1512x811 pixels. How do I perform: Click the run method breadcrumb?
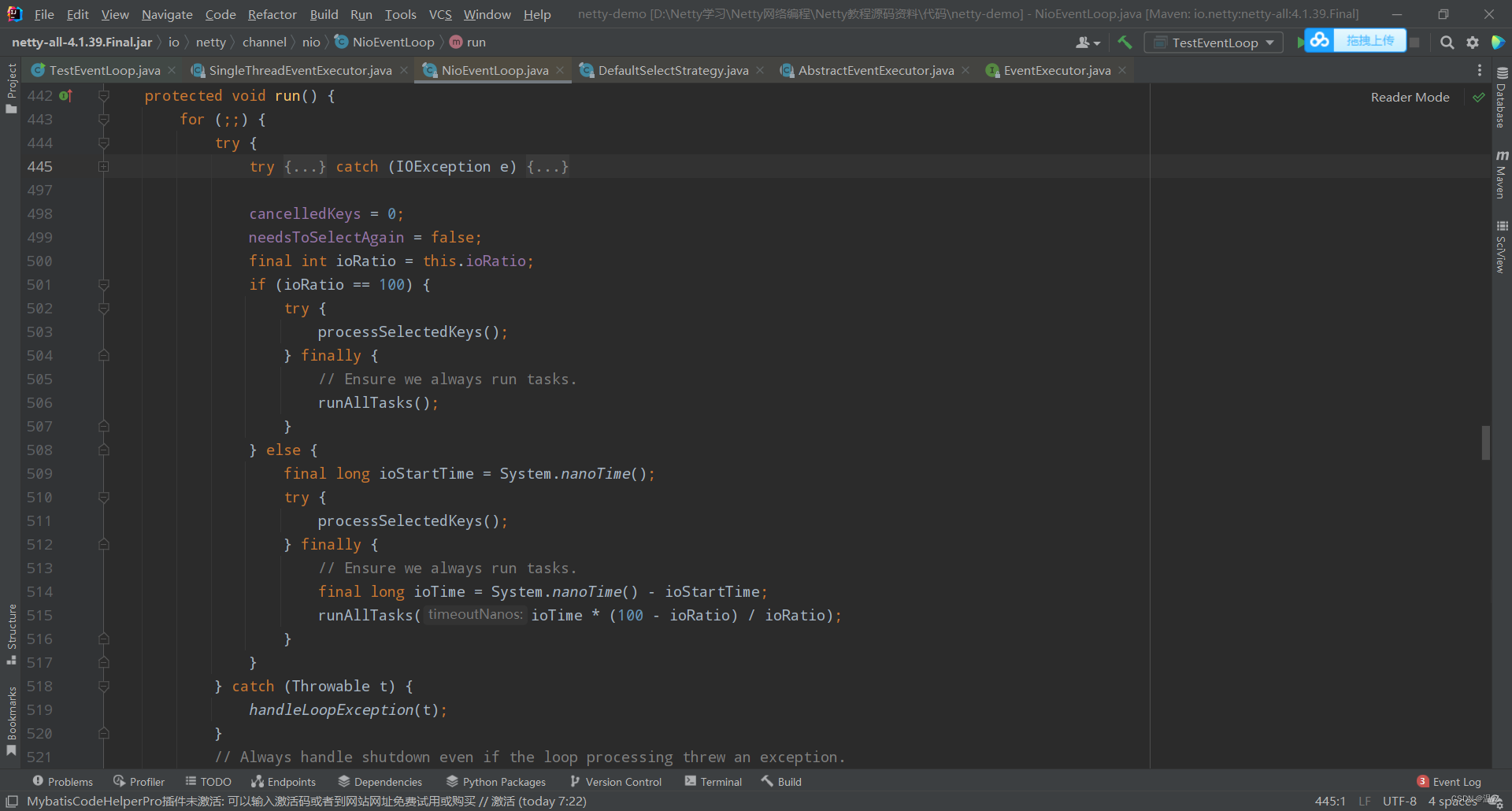click(x=468, y=42)
